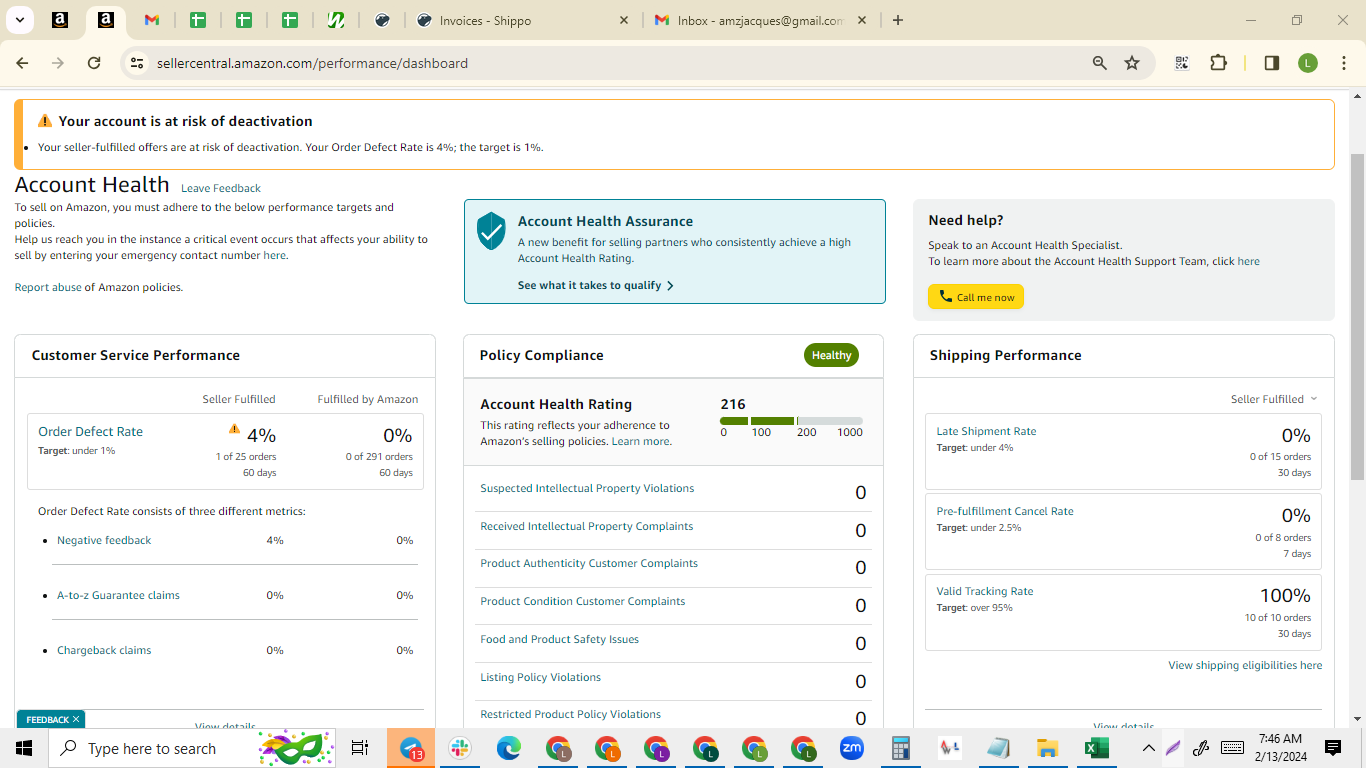Click the zoom magnifier in the address bar
The image size is (1366, 768).
click(1100, 63)
